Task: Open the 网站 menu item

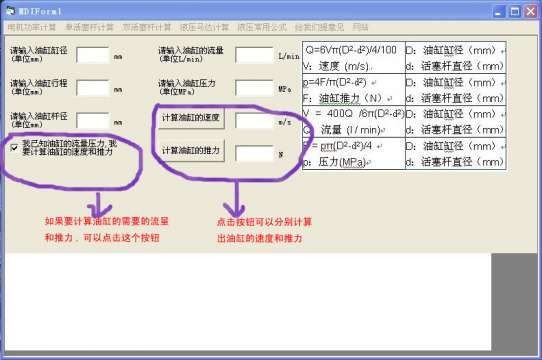Action: point(361,27)
